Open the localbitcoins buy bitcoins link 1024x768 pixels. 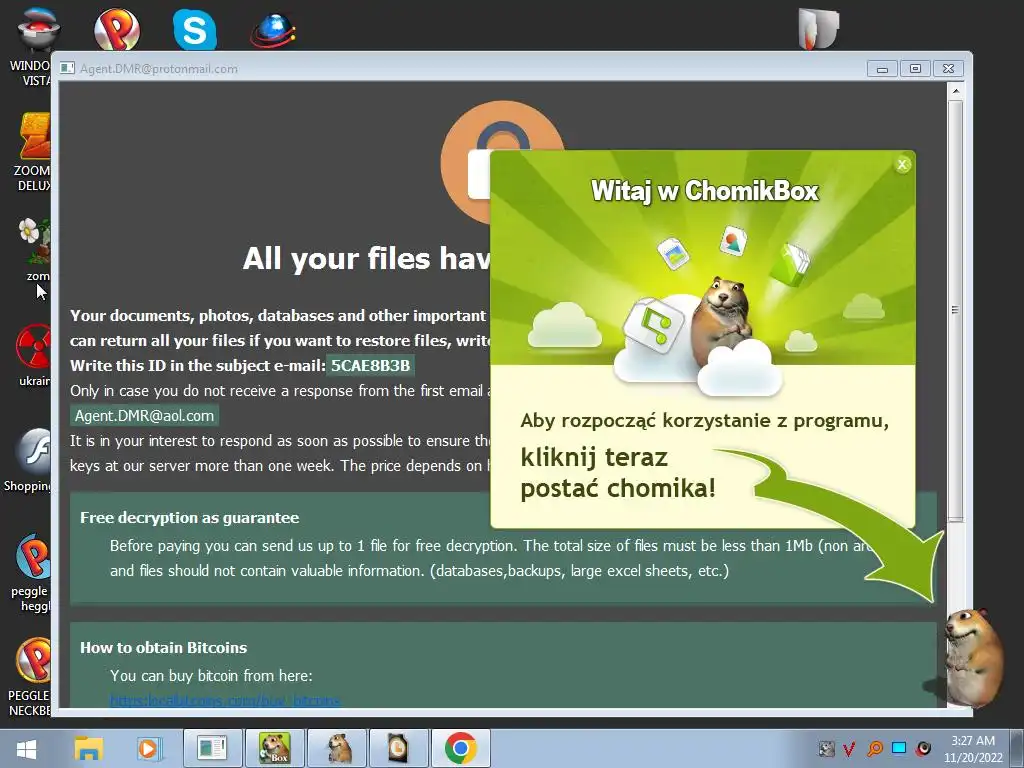[225, 701]
